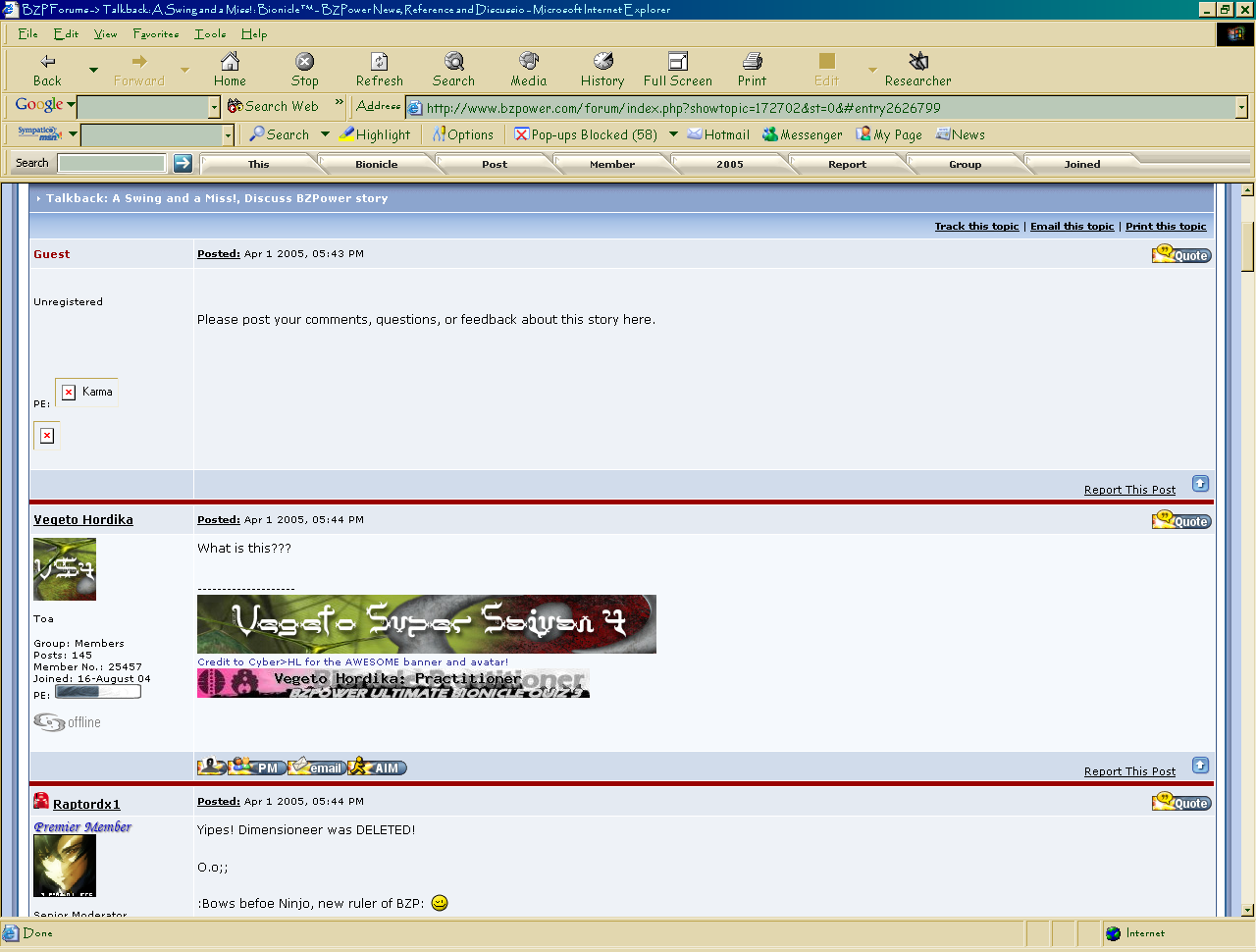This screenshot has width=1256, height=952.
Task: Click the blue go arrow beside the Search box
Action: pos(183,163)
